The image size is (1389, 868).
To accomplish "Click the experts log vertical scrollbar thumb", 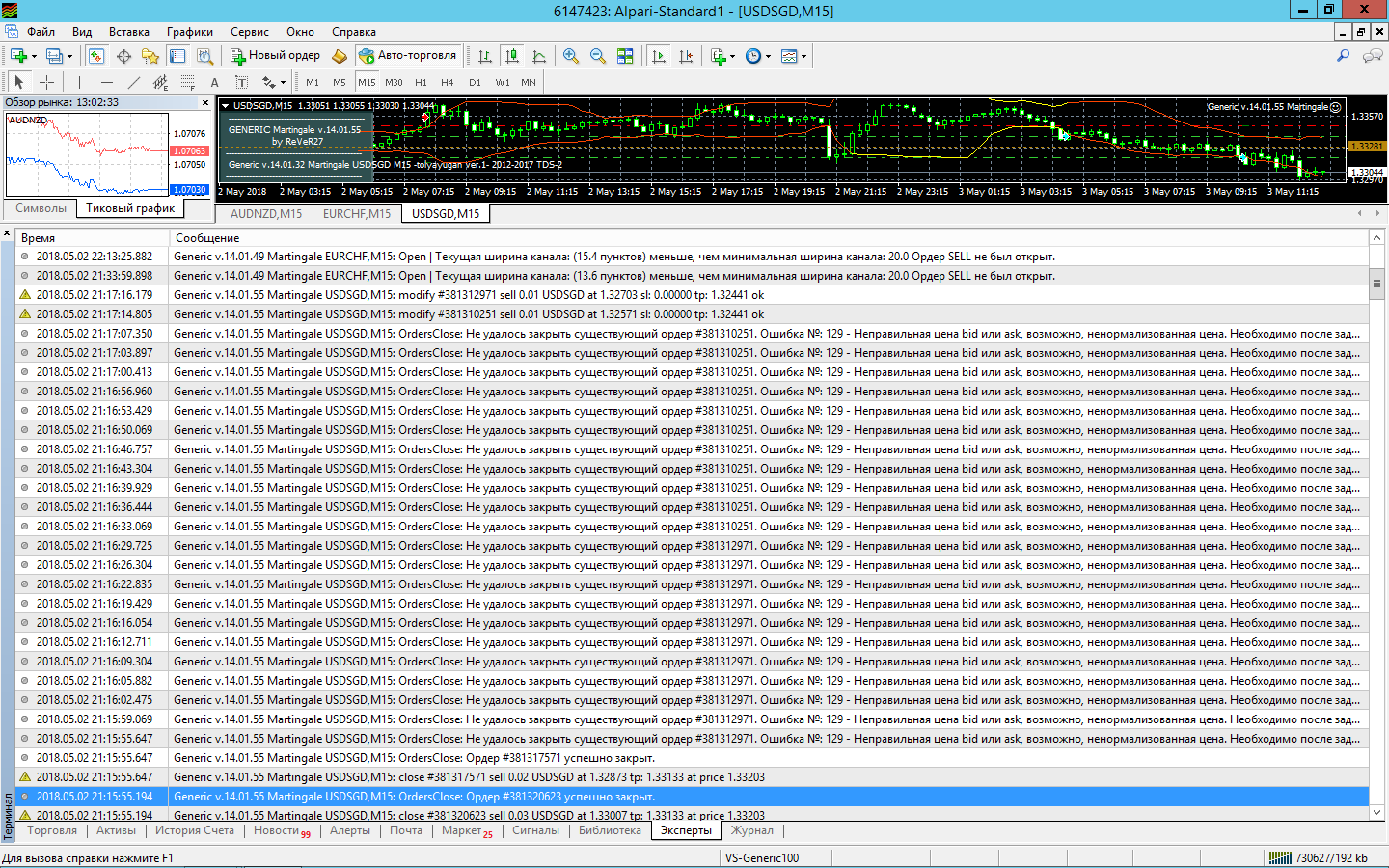I will [x=1377, y=282].
